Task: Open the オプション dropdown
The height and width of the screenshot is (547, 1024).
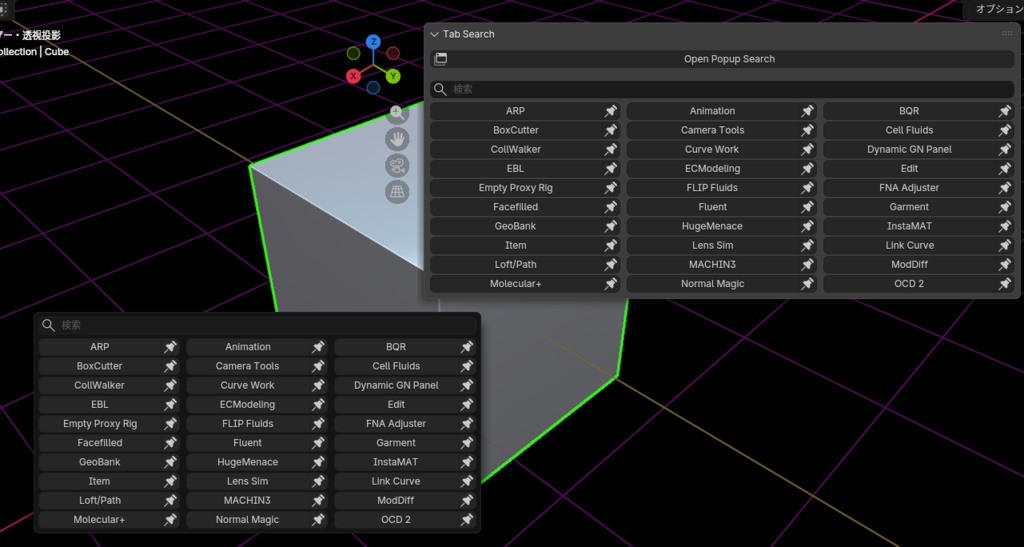Action: (993, 9)
